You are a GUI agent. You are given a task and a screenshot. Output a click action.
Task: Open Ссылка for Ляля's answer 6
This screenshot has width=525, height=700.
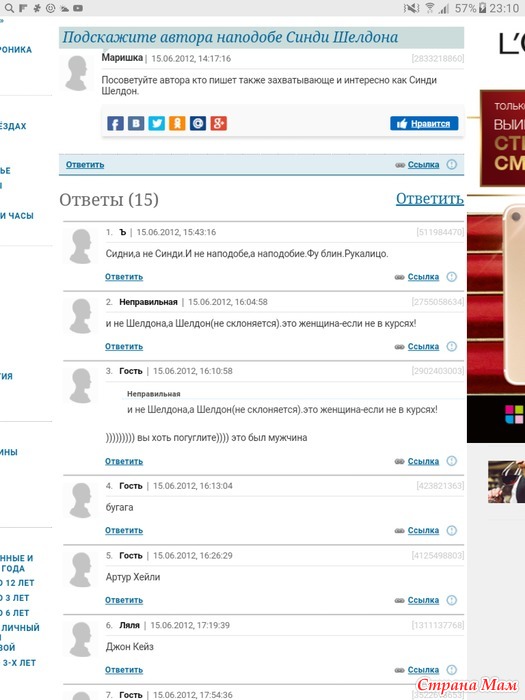tap(423, 670)
